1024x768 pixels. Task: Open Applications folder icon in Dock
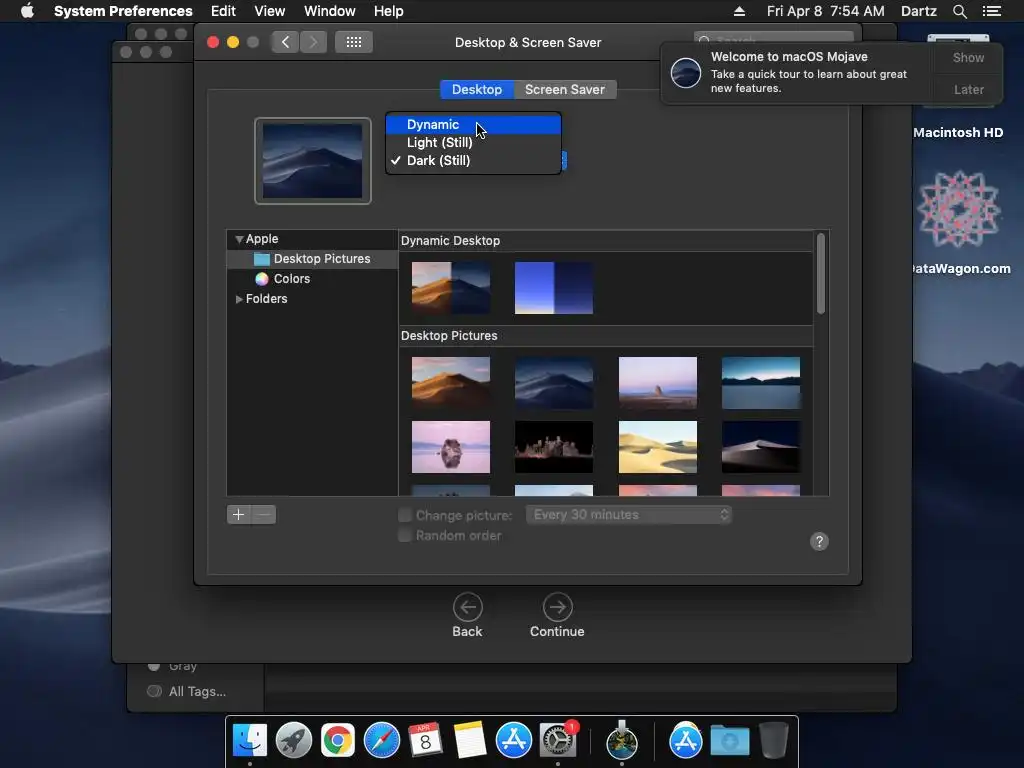coord(686,740)
